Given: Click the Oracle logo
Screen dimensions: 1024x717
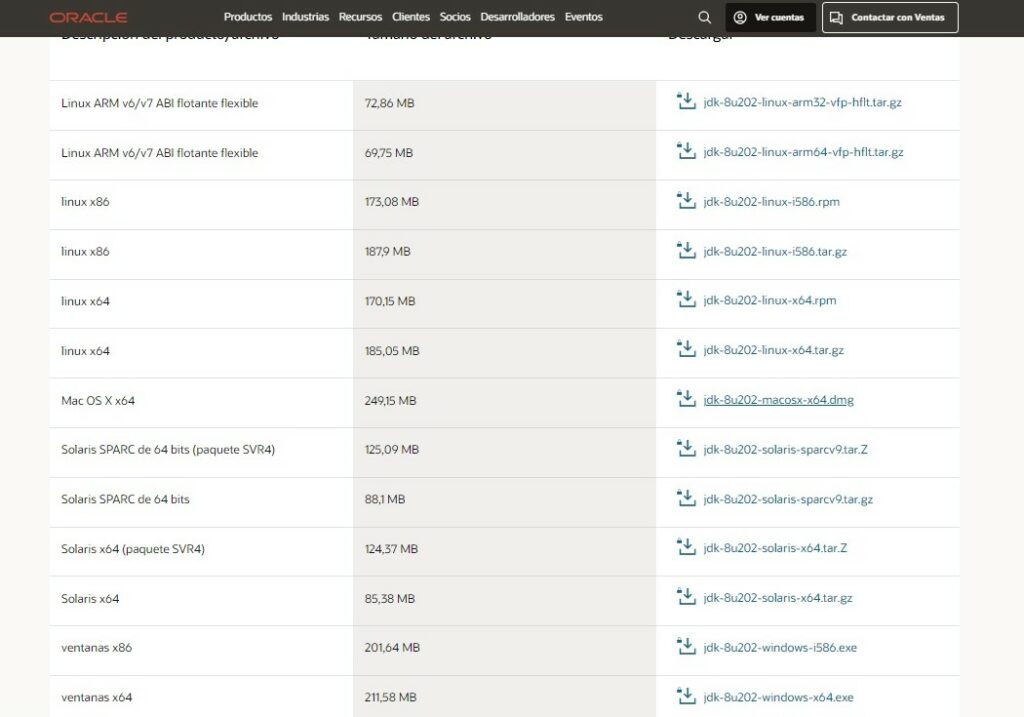Looking at the screenshot, I should tap(88, 18).
